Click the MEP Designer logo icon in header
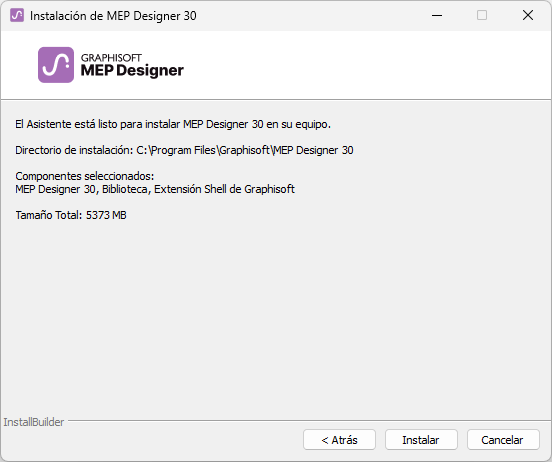 pyautogui.click(x=56, y=65)
